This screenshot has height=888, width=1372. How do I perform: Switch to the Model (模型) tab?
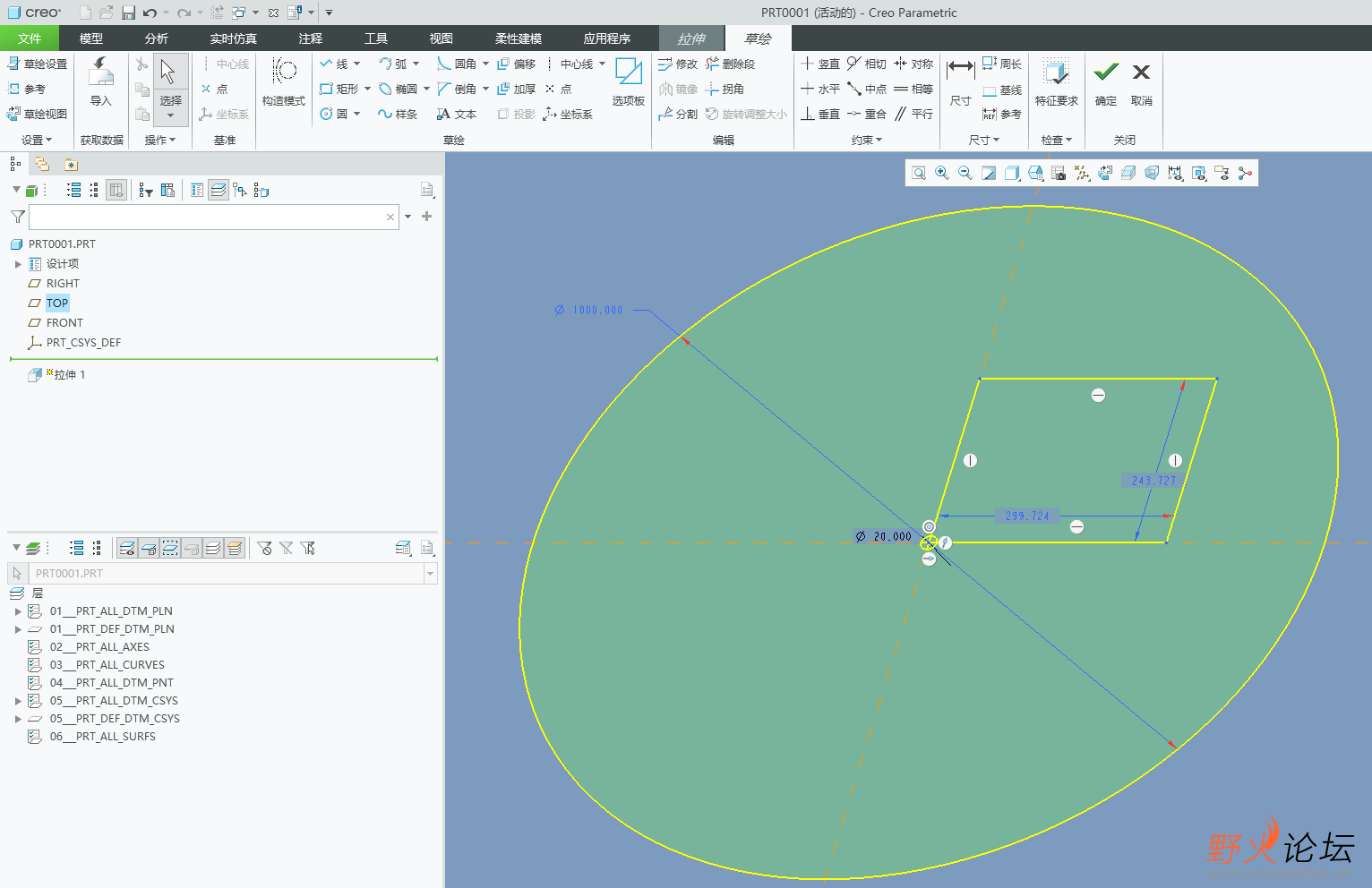coord(91,38)
